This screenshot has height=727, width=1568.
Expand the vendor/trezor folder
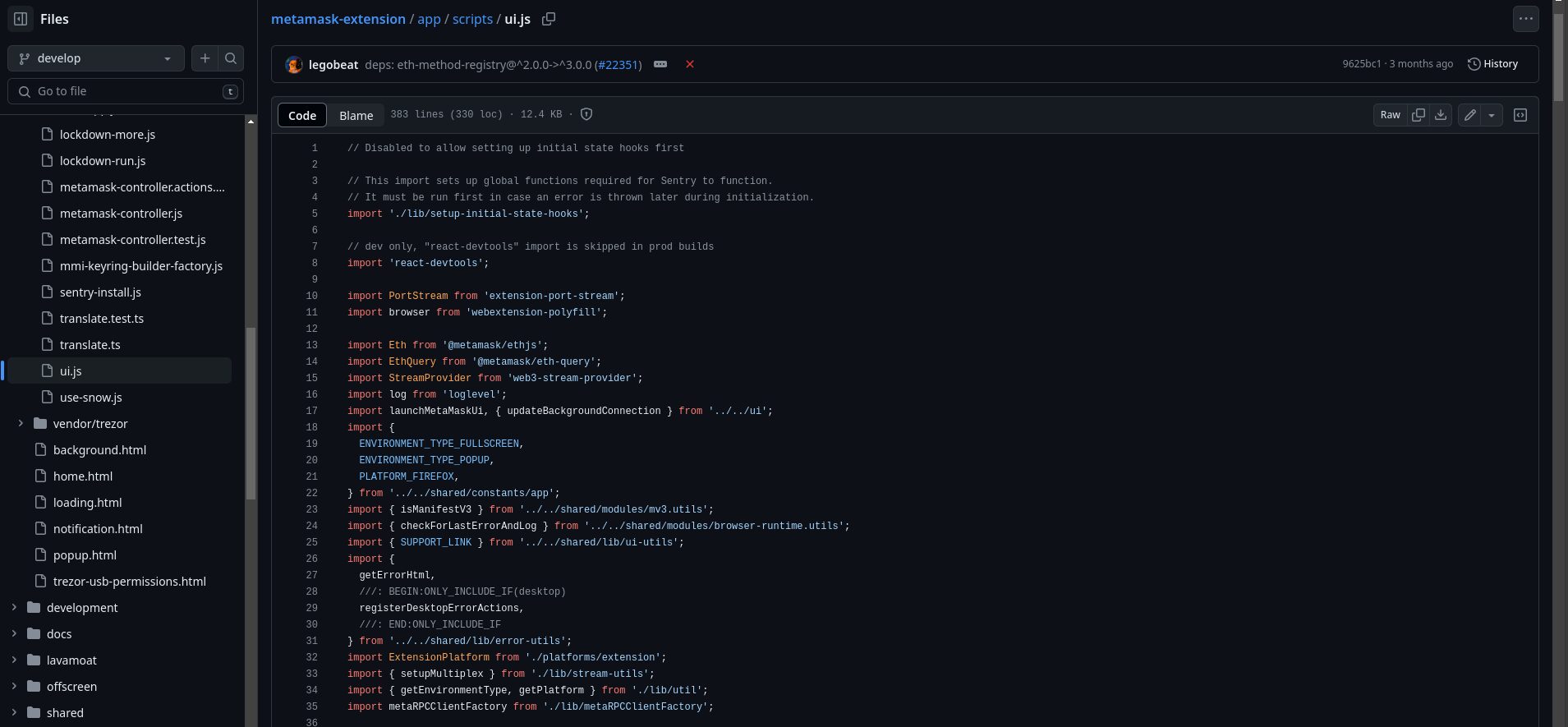click(21, 424)
